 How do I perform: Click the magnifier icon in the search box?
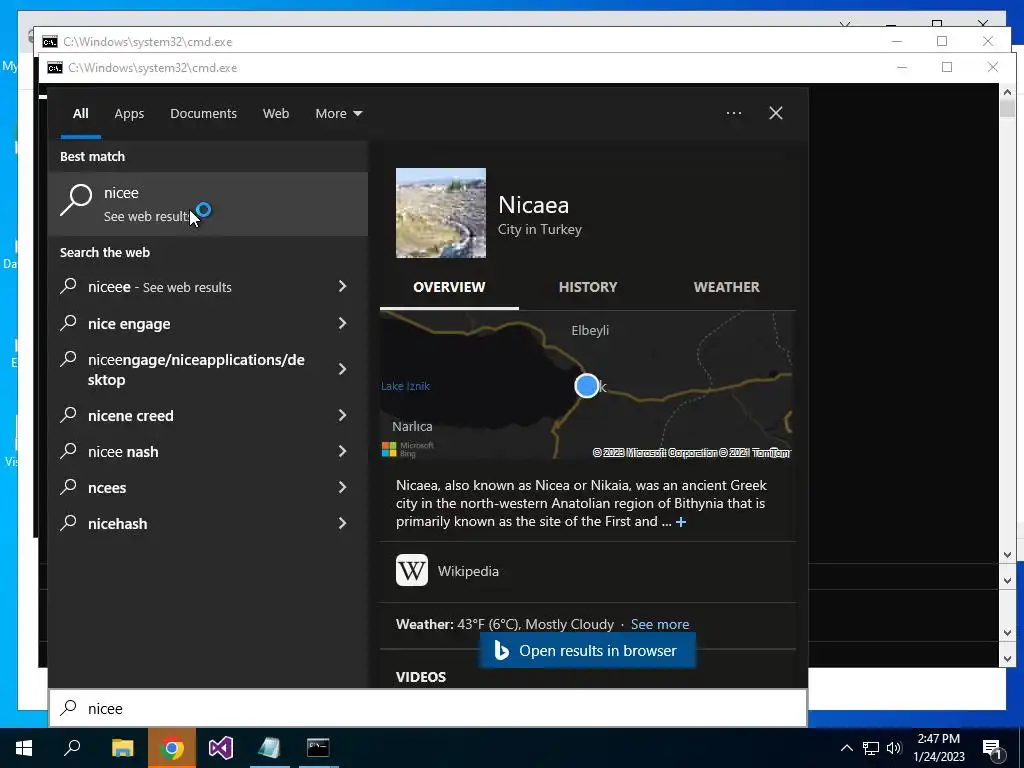coord(69,708)
